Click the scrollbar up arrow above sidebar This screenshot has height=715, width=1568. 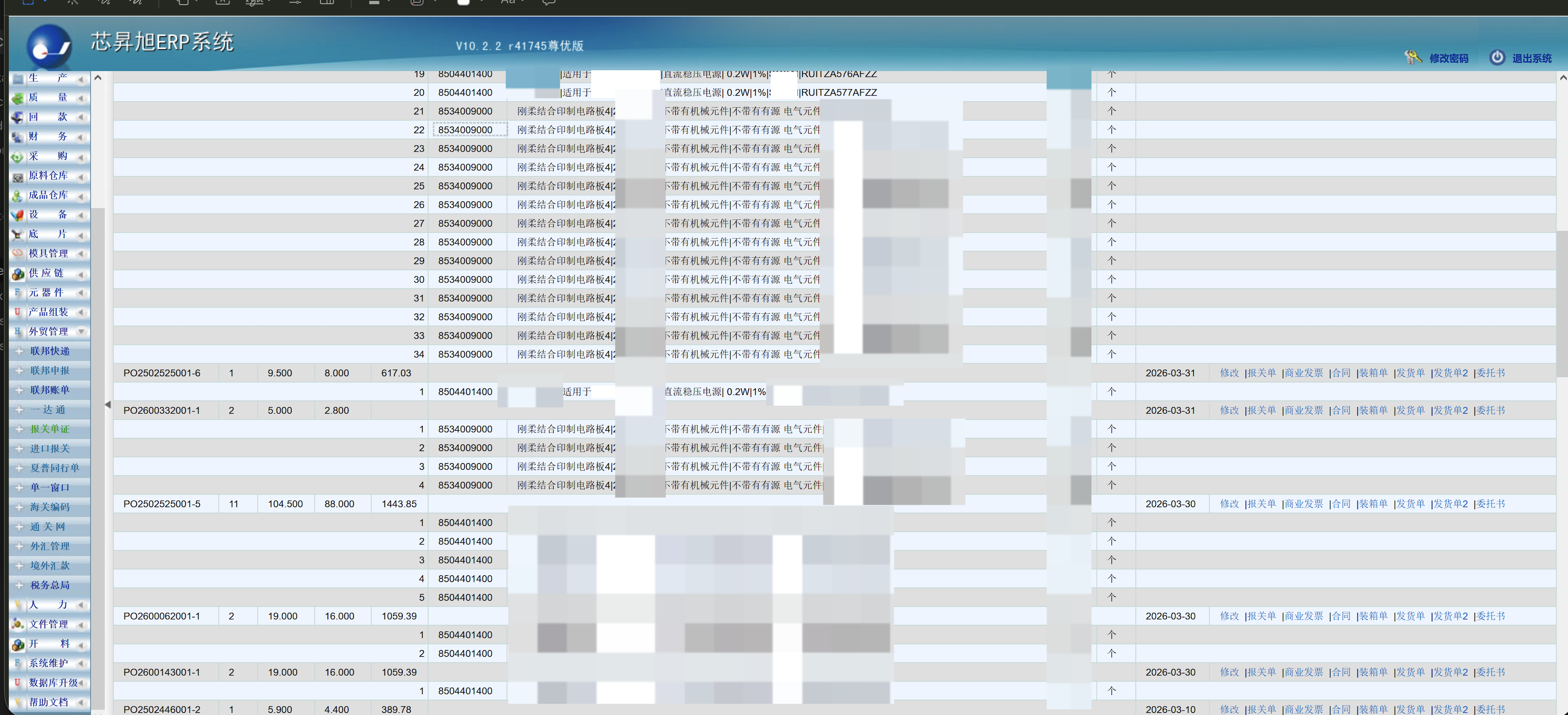(x=98, y=77)
